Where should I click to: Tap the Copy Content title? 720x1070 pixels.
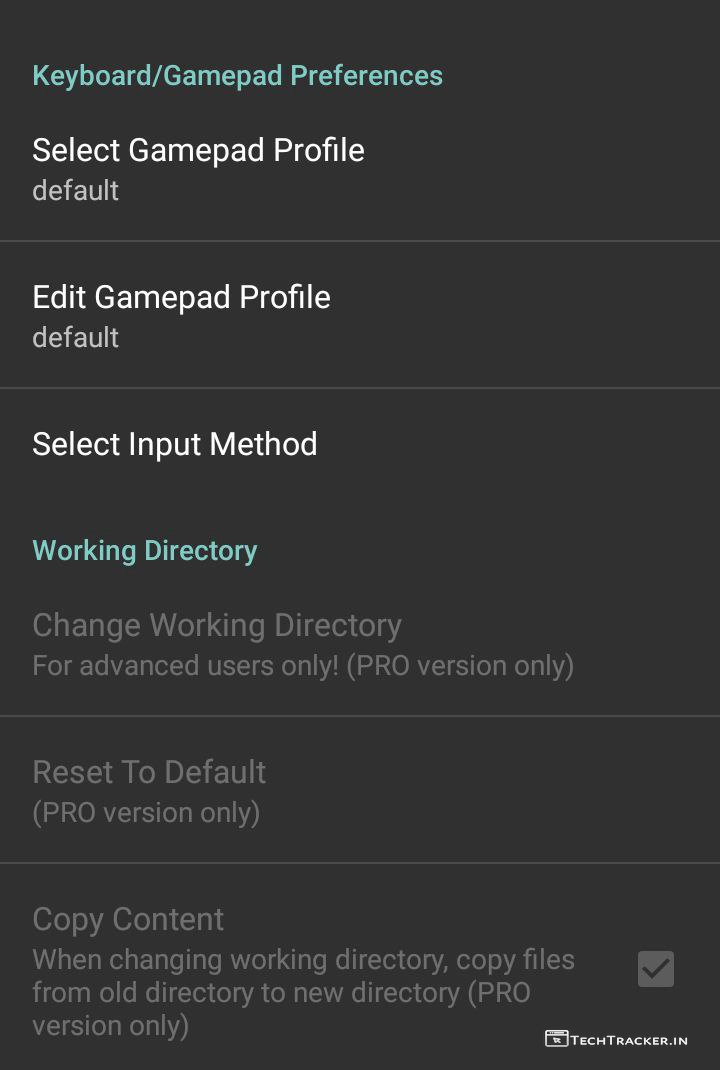[x=128, y=919]
